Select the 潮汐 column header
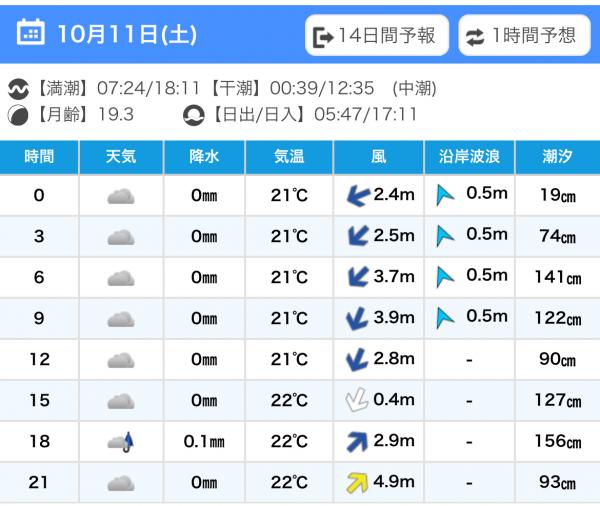This screenshot has width=600, height=506. [x=558, y=156]
